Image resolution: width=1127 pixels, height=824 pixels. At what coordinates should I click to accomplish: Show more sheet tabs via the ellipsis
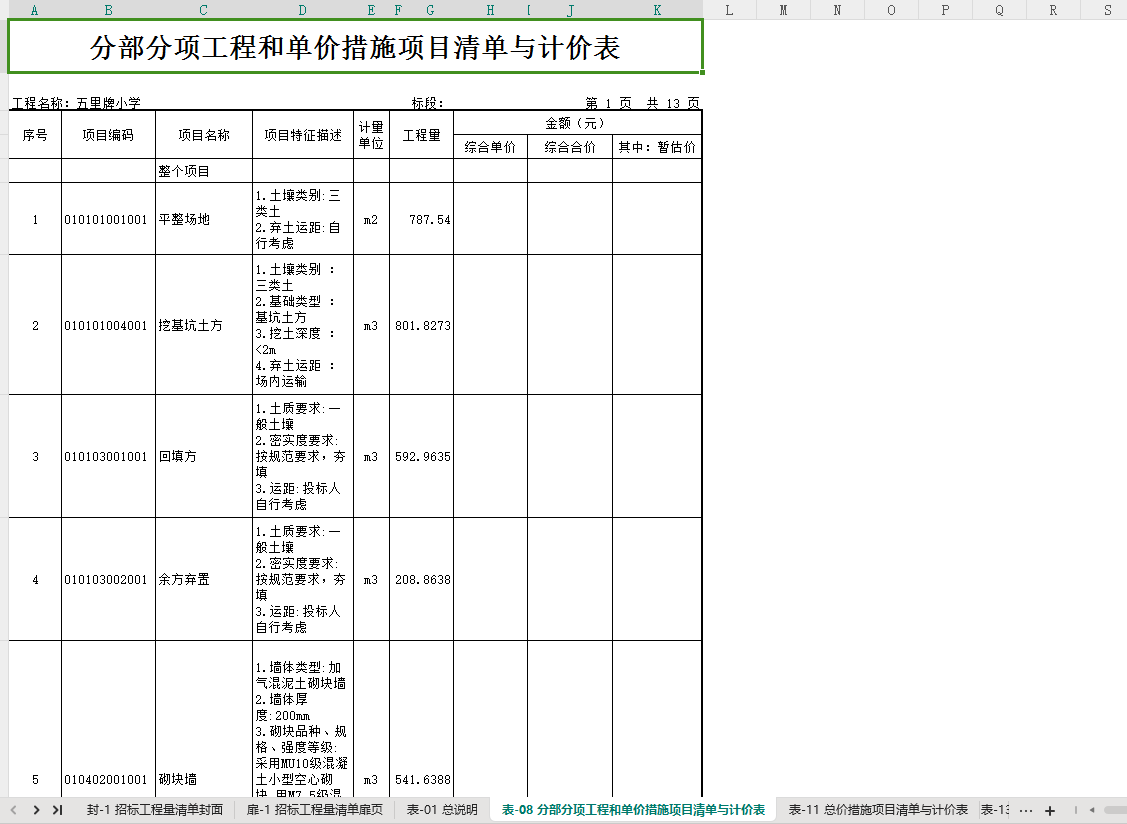pyautogui.click(x=1026, y=810)
